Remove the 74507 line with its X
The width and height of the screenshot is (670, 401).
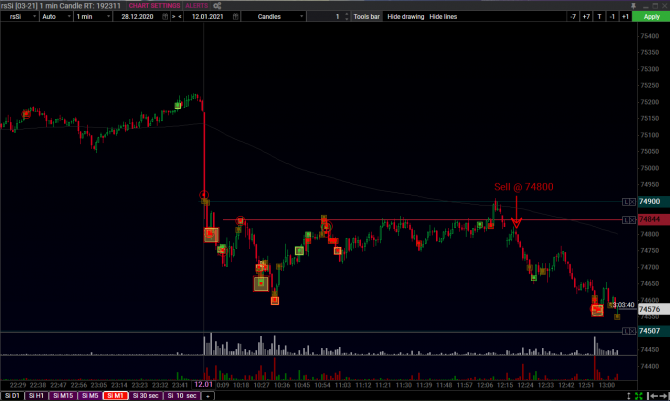pos(632,331)
